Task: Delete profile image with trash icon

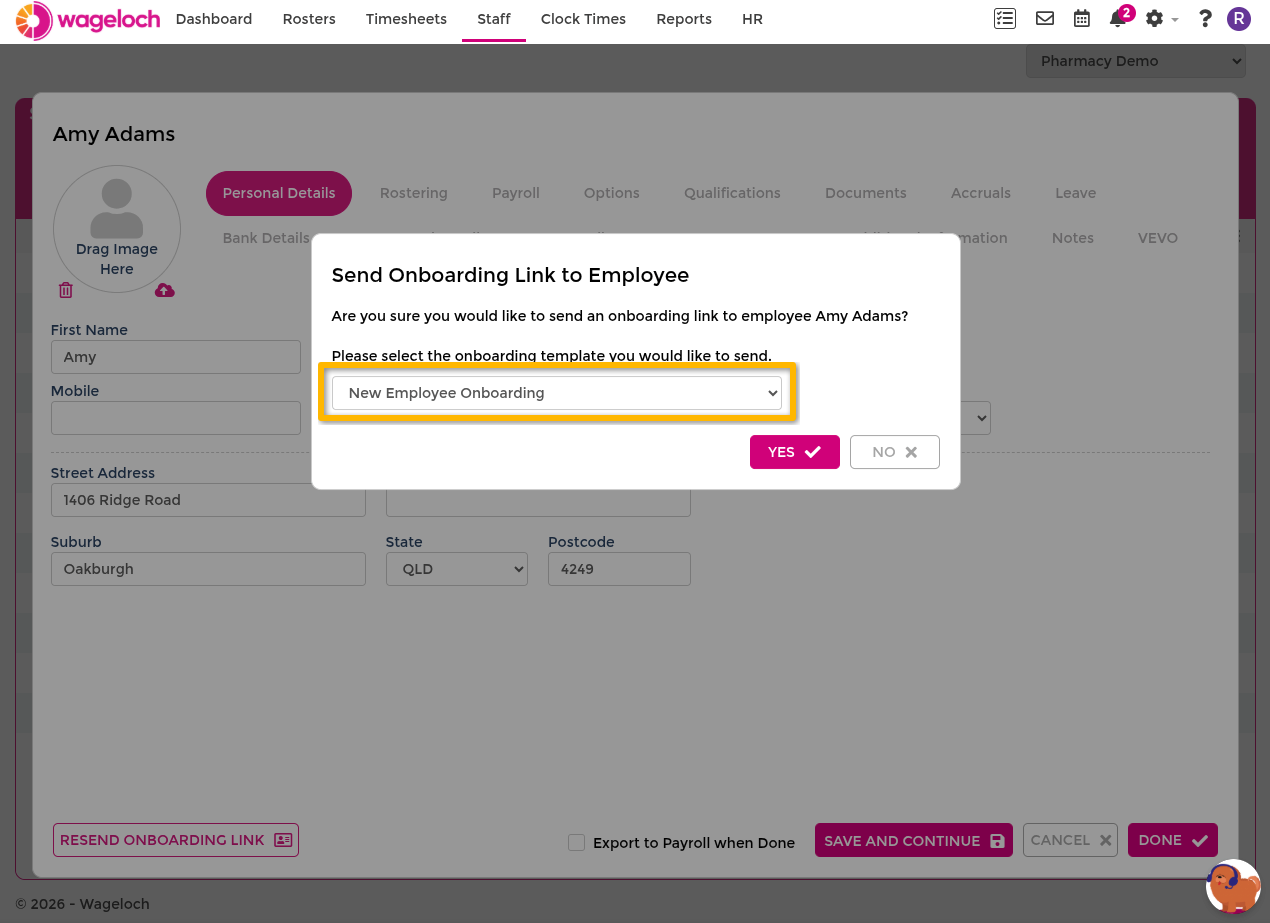Action: [x=66, y=290]
